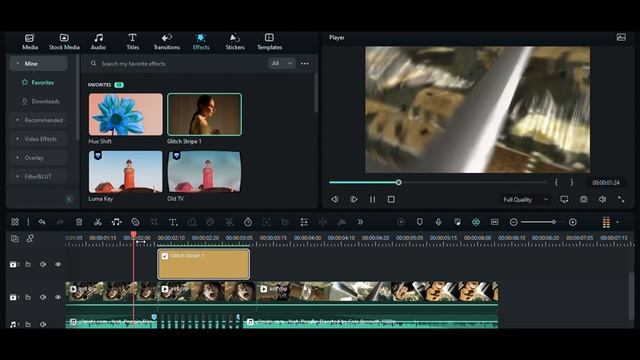This screenshot has height=360, width=640.
Task: Expand the Overlay category
Action: [x=38, y=158]
